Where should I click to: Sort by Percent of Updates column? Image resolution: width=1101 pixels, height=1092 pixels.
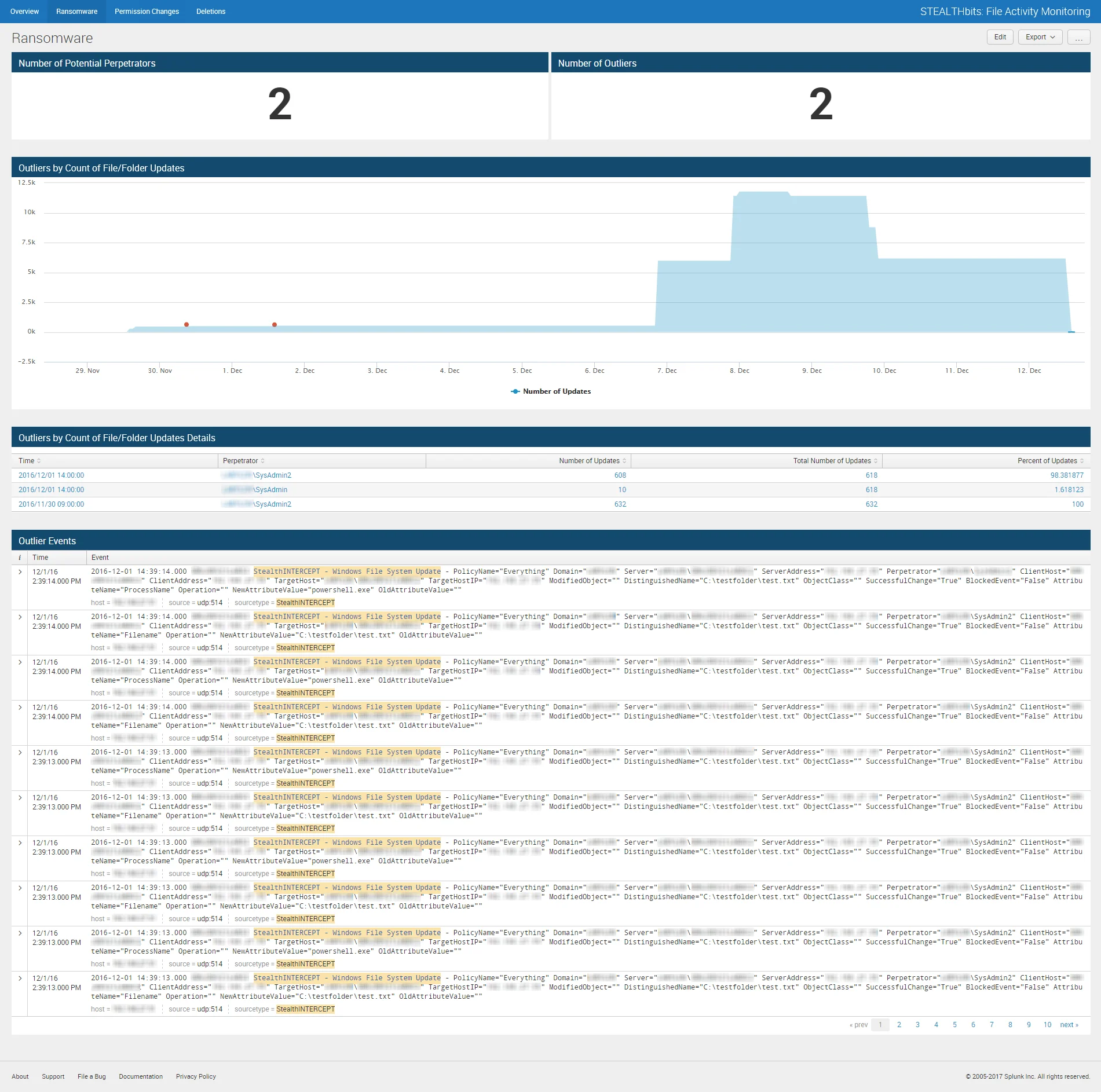[1050, 461]
